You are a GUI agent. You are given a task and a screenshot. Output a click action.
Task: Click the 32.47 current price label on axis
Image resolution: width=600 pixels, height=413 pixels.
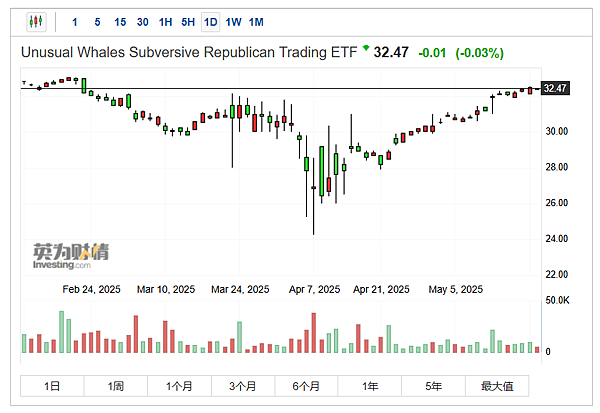[x=555, y=88]
